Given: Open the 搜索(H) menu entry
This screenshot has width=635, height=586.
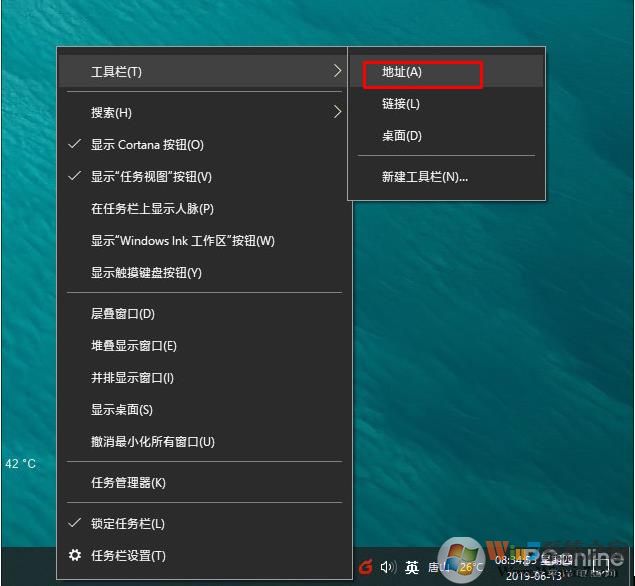Looking at the screenshot, I should pyautogui.click(x=202, y=112).
